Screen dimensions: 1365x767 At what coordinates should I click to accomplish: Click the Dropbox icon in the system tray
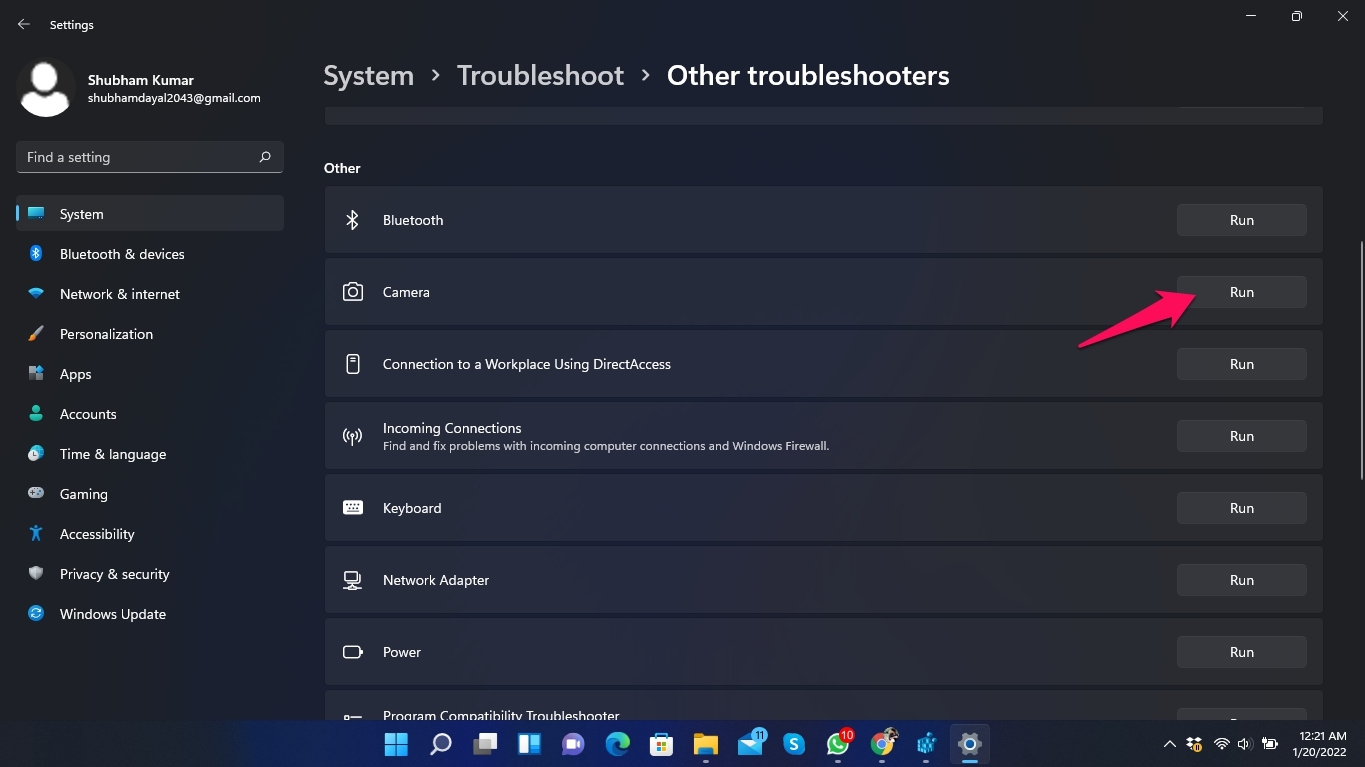(1195, 744)
